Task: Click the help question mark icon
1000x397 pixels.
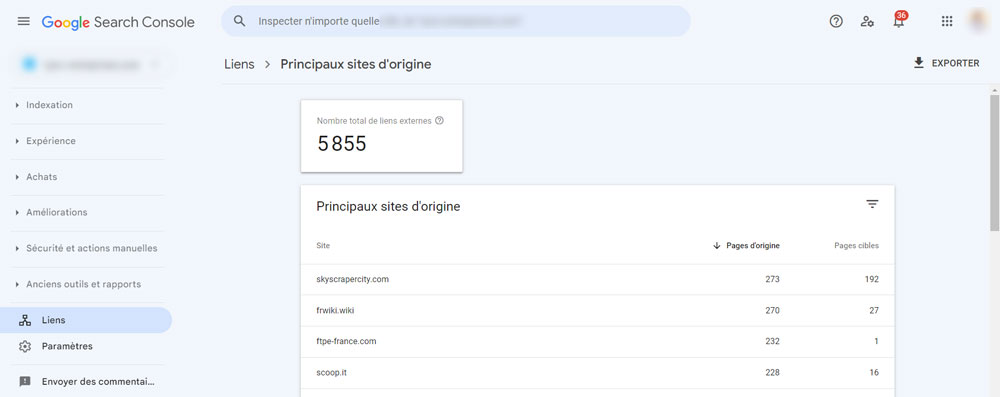Action: [835, 21]
